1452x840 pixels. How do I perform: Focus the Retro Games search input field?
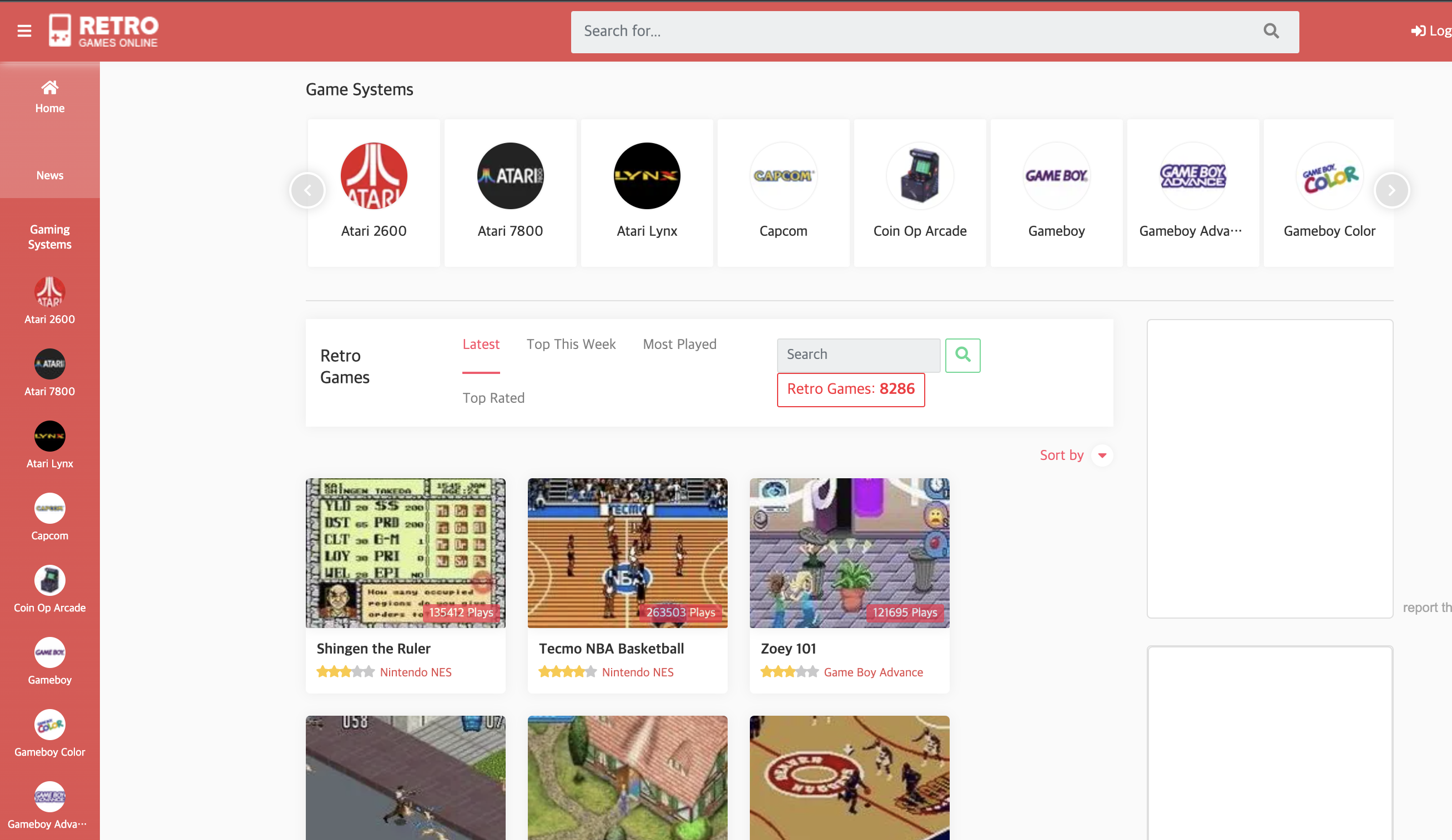pos(858,355)
